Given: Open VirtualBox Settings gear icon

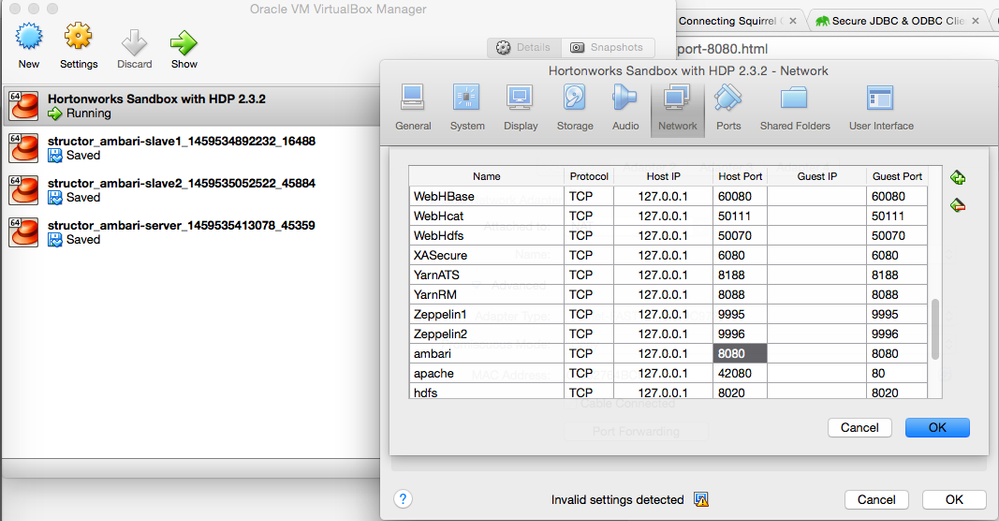Looking at the screenshot, I should click(x=78, y=41).
